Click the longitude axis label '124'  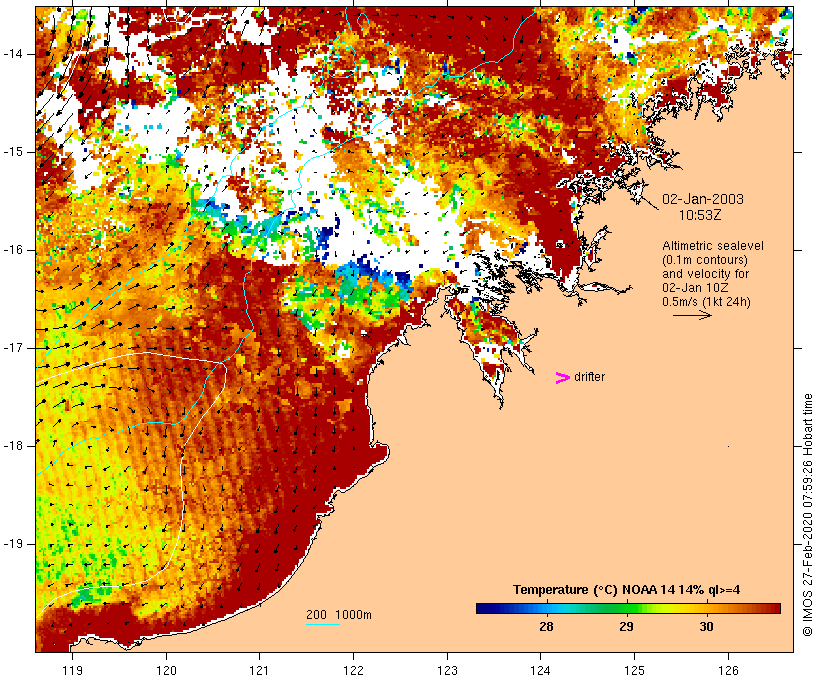(541, 670)
